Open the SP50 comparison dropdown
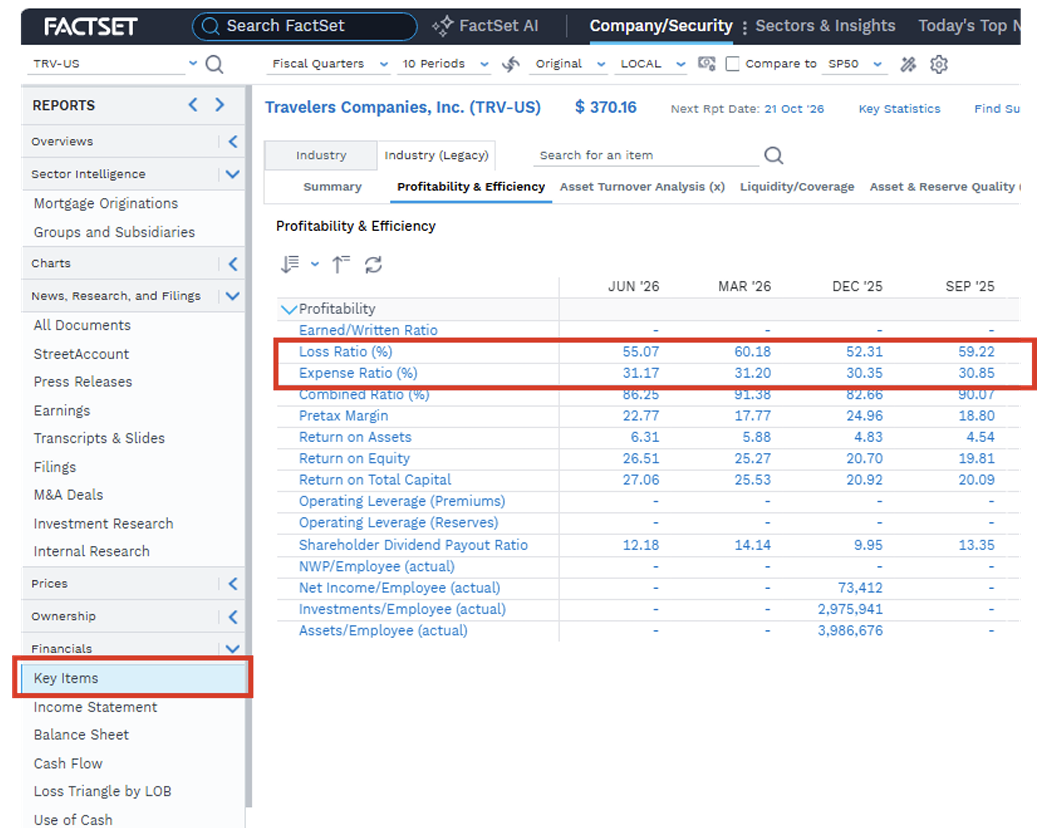 coord(854,64)
